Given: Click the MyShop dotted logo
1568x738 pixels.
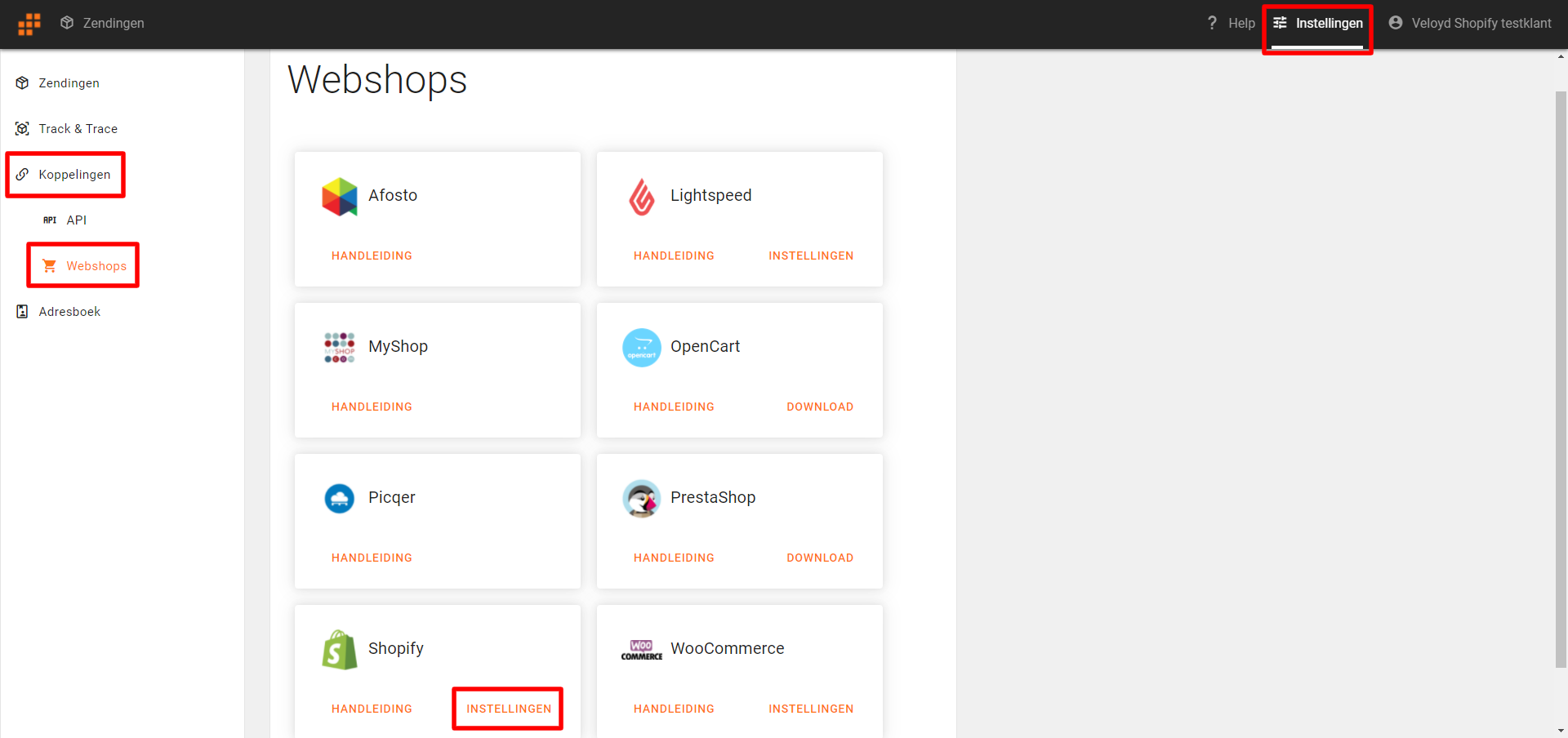Looking at the screenshot, I should tap(340, 347).
